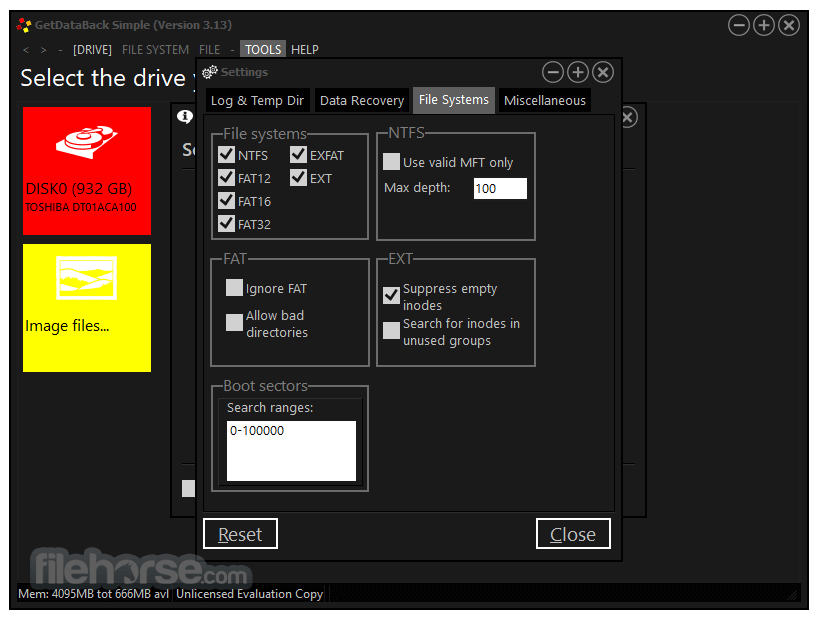Go back with the < navigation arrow
Viewport: 818px width, 620px height.
pyautogui.click(x=26, y=50)
